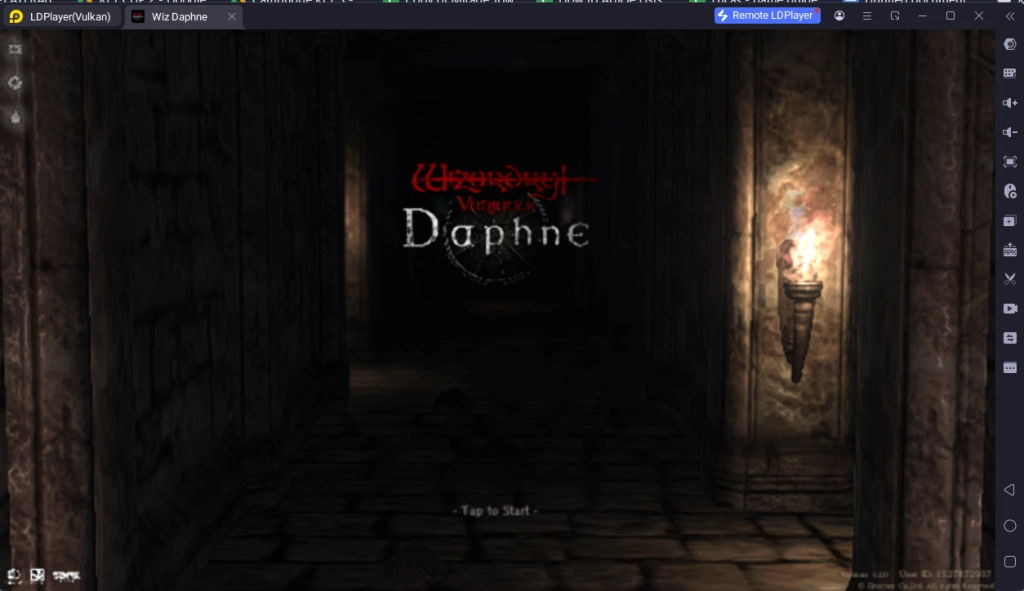Click the bottom-left first game icon
The height and width of the screenshot is (591, 1024).
tap(14, 575)
